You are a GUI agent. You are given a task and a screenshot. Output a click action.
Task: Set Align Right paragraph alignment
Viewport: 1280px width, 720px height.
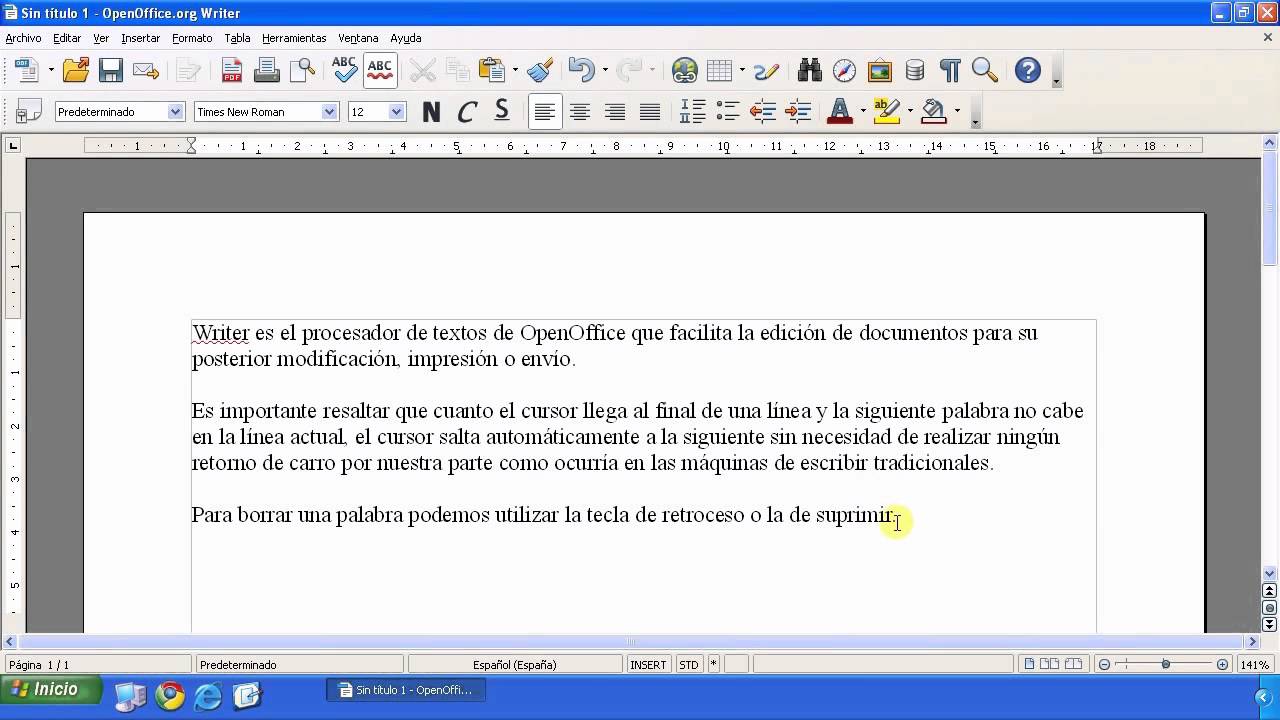point(615,112)
